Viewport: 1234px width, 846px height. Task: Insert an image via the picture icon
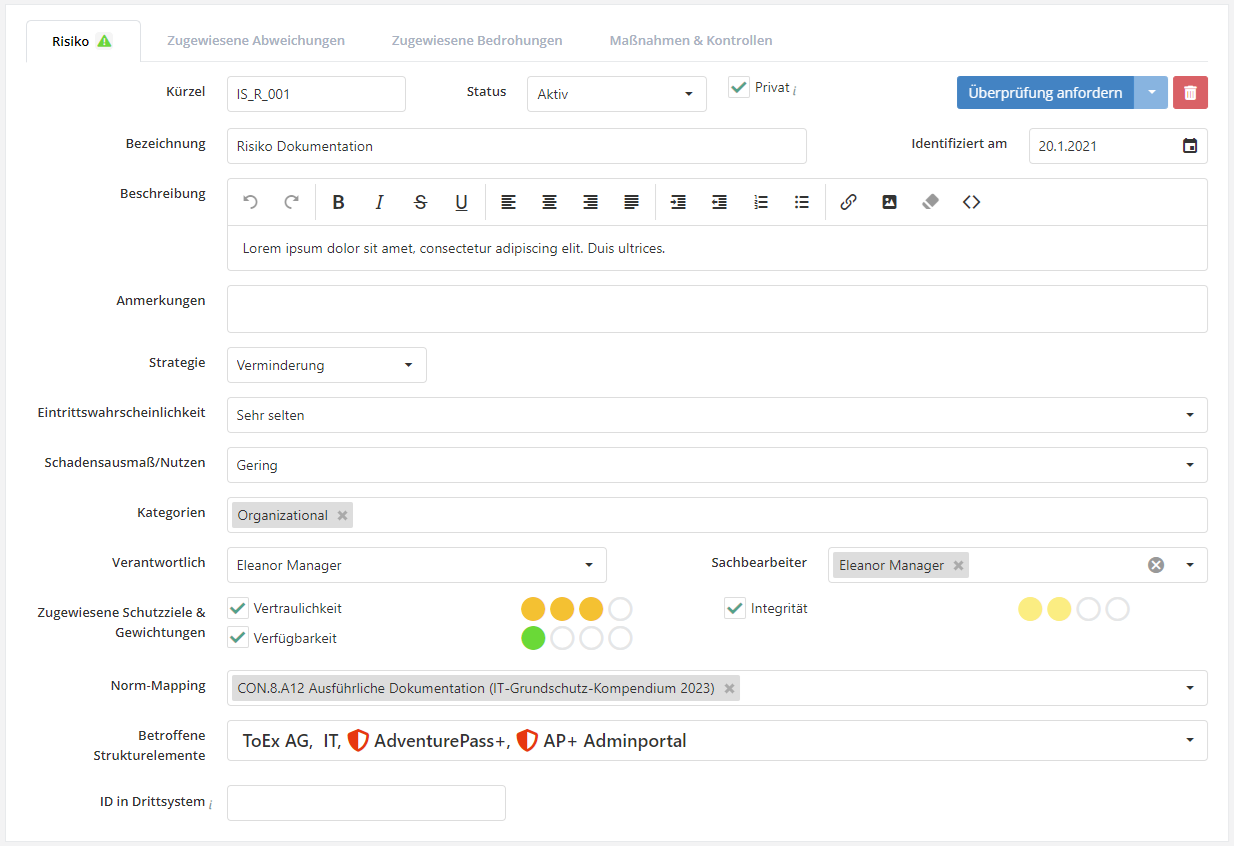pyautogui.click(x=889, y=202)
